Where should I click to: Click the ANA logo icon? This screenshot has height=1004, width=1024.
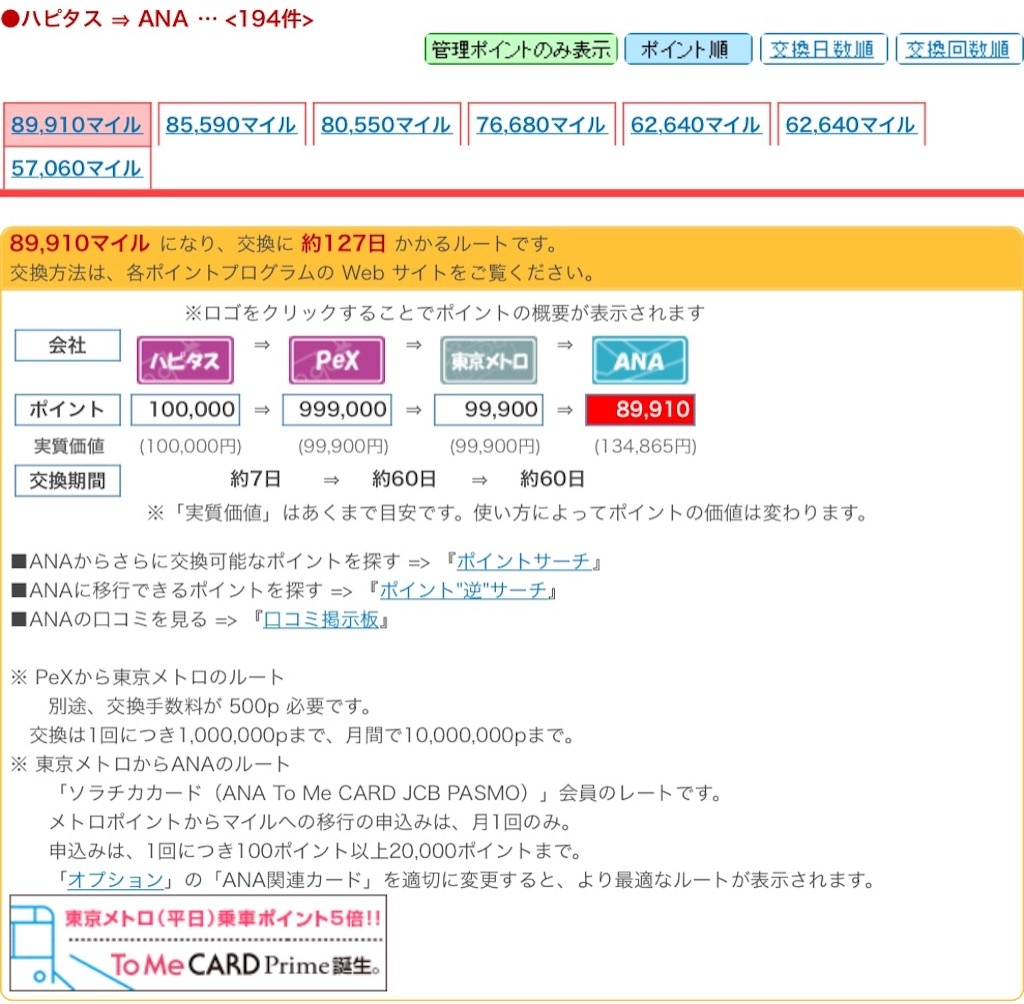(x=640, y=360)
